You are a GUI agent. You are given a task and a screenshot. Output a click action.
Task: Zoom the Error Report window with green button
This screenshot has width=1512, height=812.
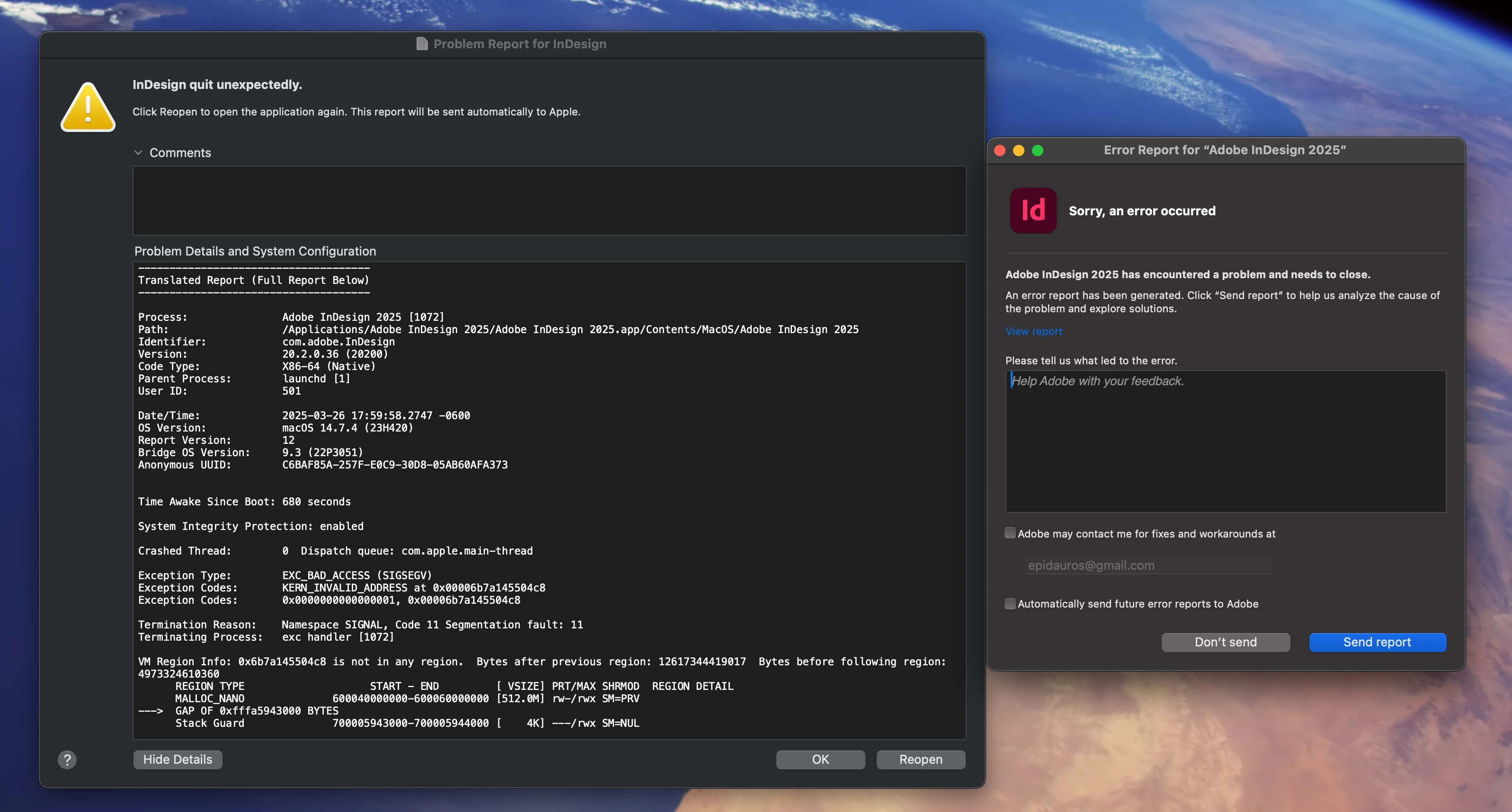tap(1038, 150)
